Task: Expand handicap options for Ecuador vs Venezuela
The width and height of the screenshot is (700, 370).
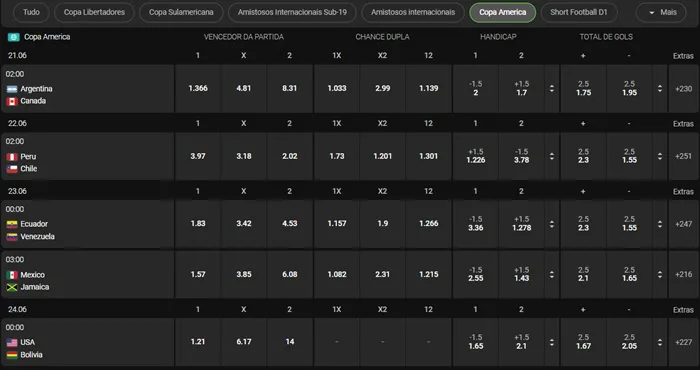Action: (x=552, y=224)
